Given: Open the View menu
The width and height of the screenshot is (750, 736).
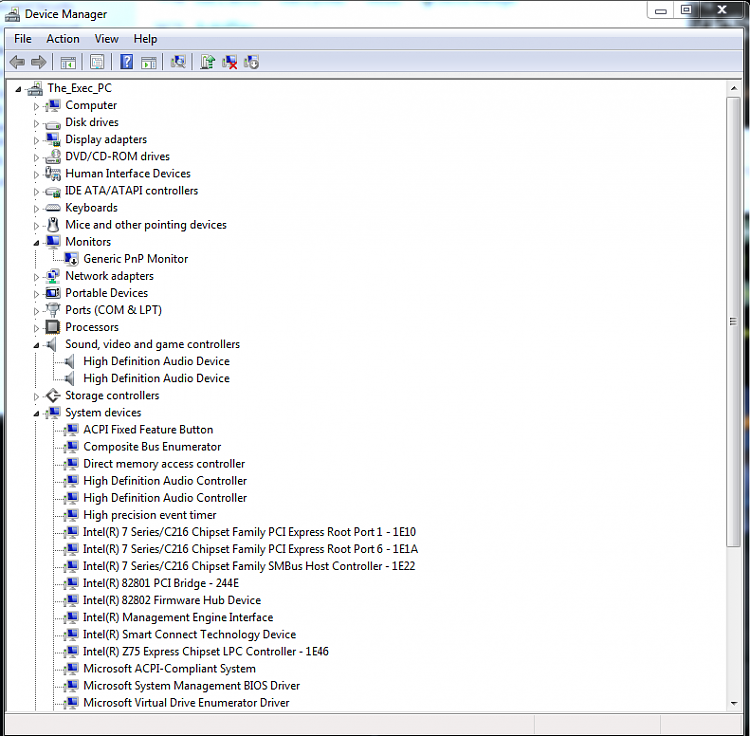Looking at the screenshot, I should tap(106, 39).
